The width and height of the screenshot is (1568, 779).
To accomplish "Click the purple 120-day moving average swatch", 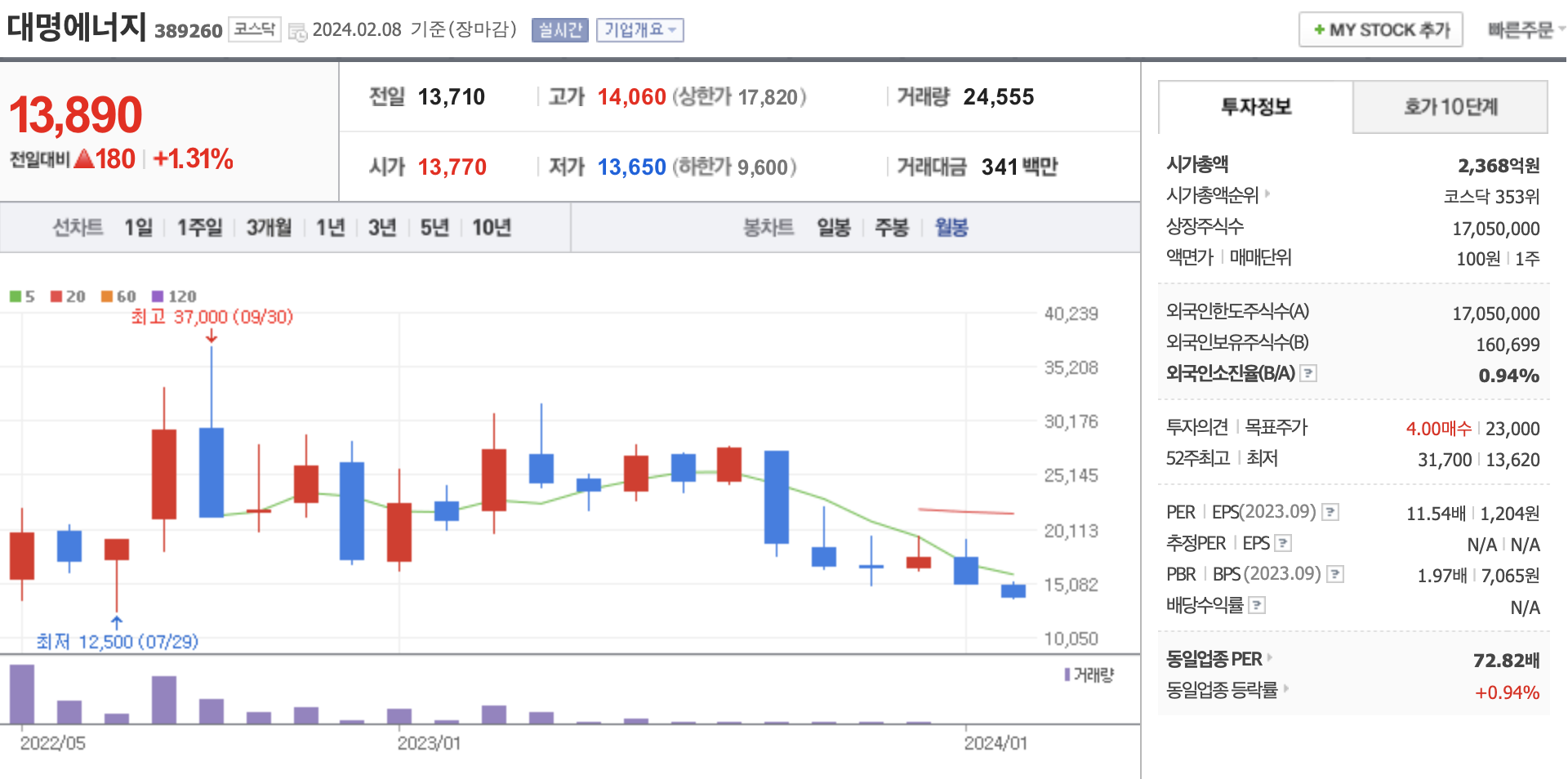I will pyautogui.click(x=158, y=296).
